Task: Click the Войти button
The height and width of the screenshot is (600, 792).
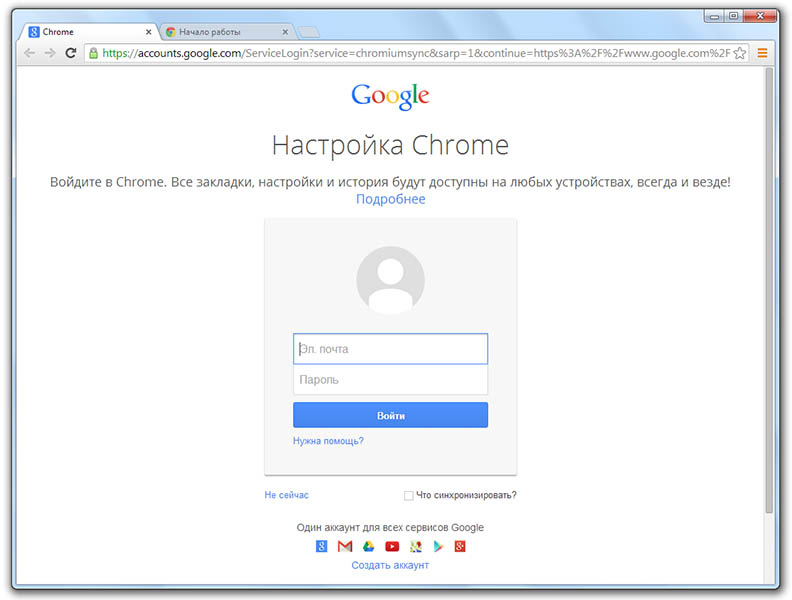Action: pos(390,415)
